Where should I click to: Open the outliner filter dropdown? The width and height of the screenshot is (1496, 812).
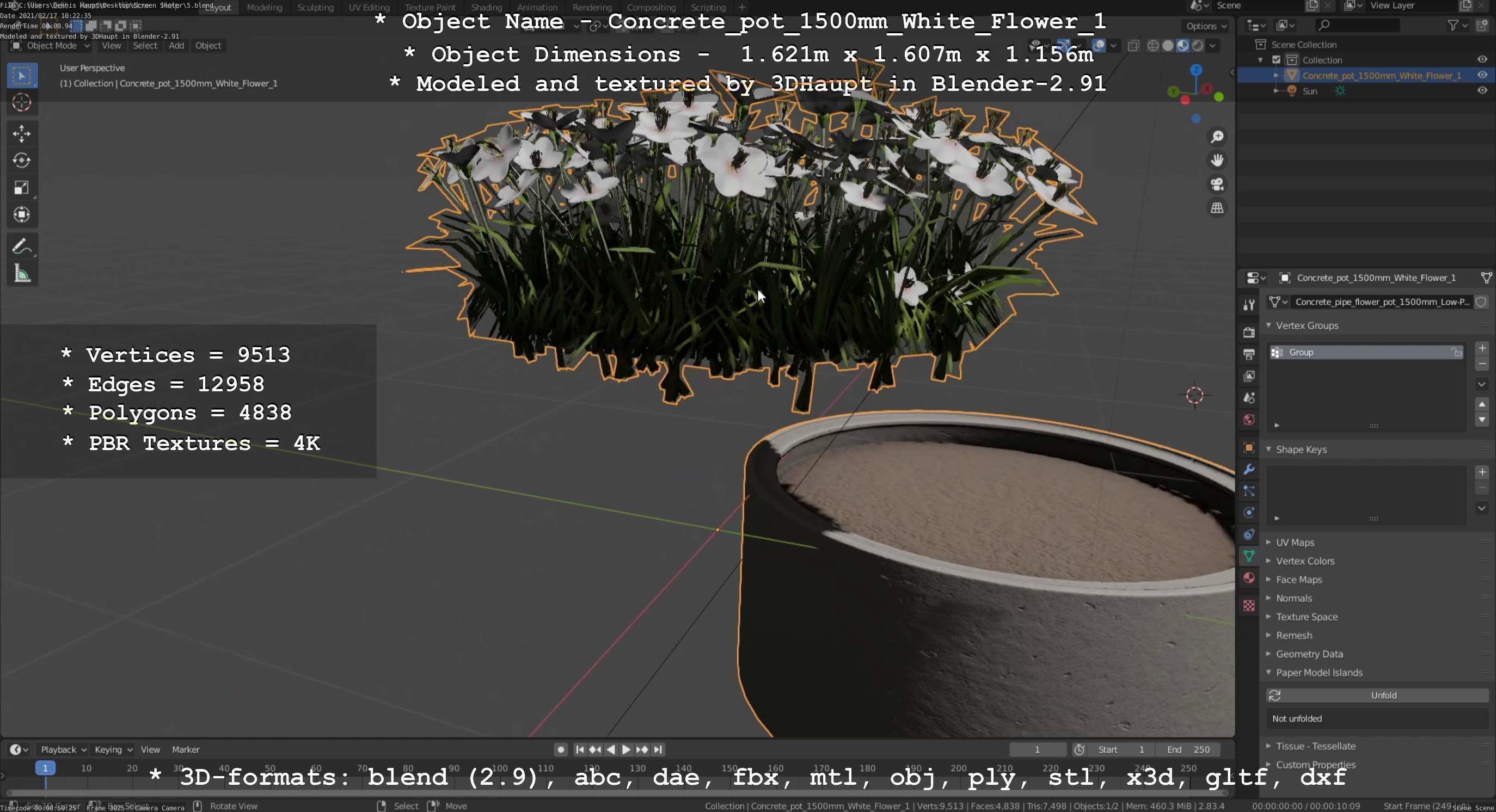[x=1457, y=26]
